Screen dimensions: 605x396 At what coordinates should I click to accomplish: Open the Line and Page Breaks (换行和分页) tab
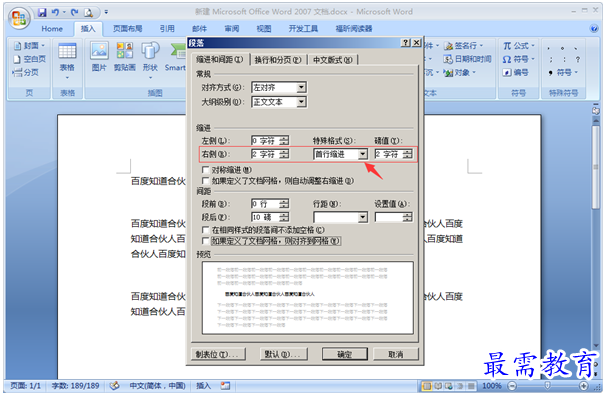[278, 60]
